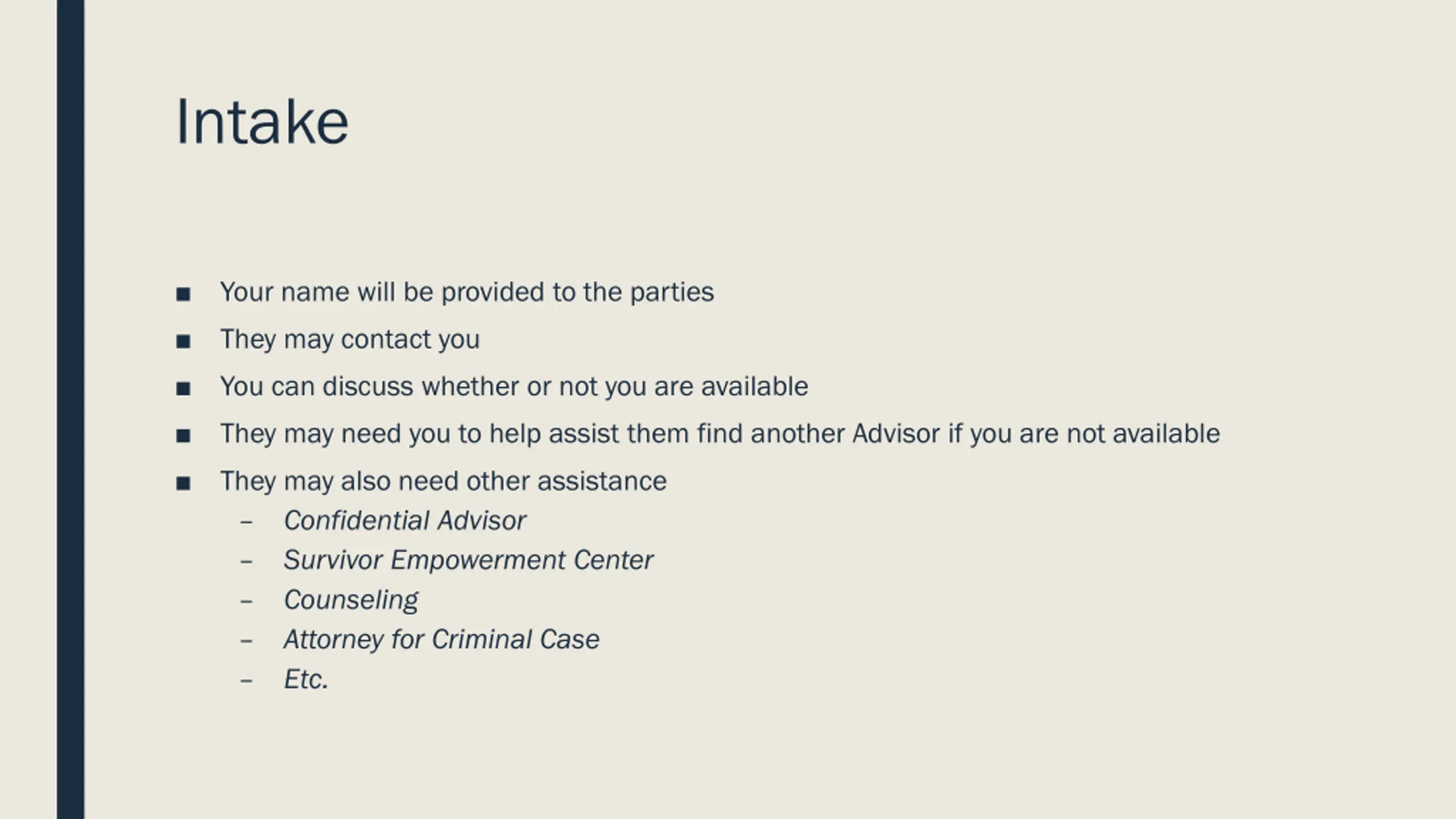
Task: Click 'Your name will be provided to the parties'
Action: [x=466, y=292]
